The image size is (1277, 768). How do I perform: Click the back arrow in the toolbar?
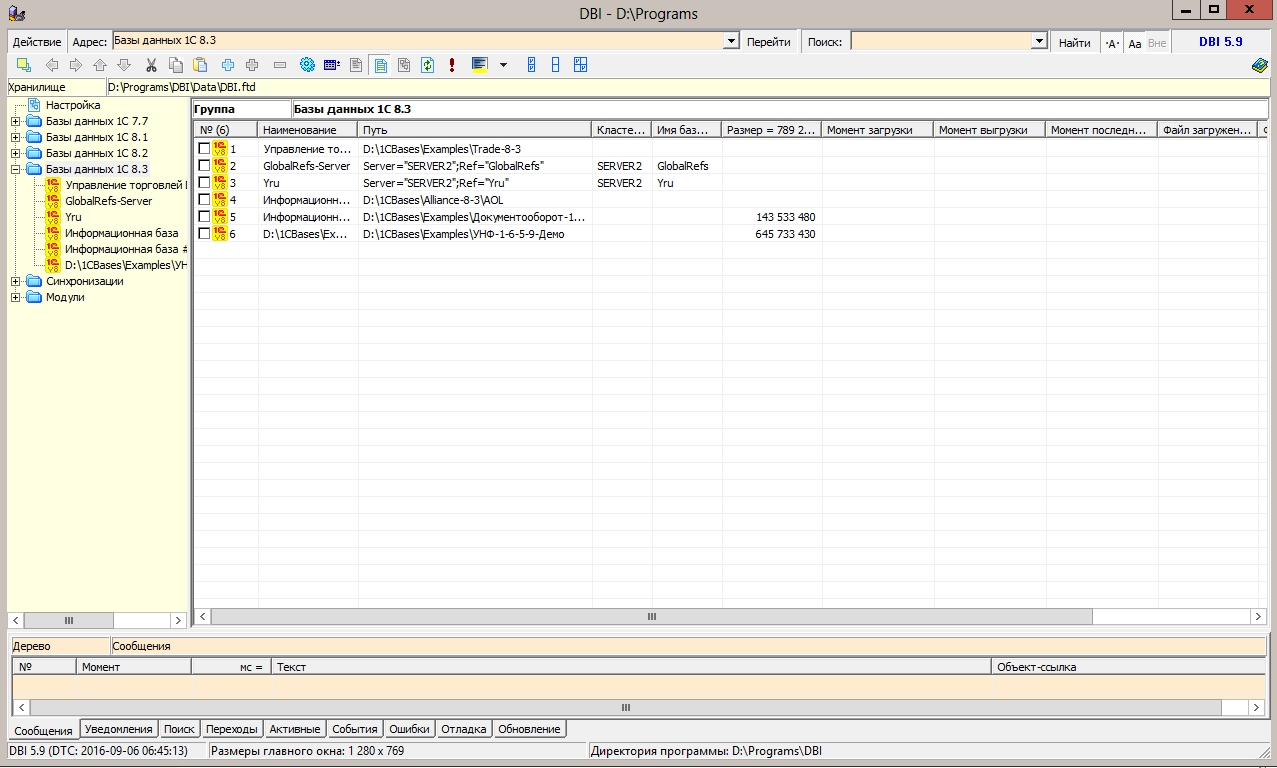[52, 65]
